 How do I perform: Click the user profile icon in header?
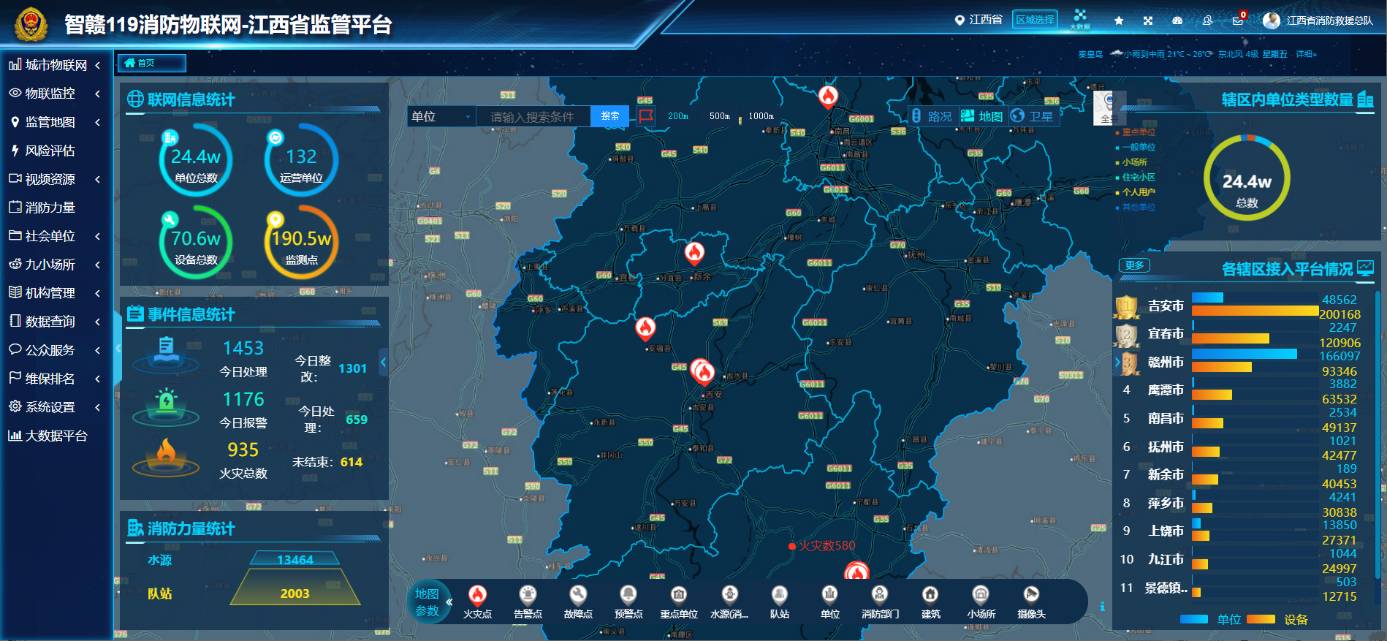(1208, 21)
